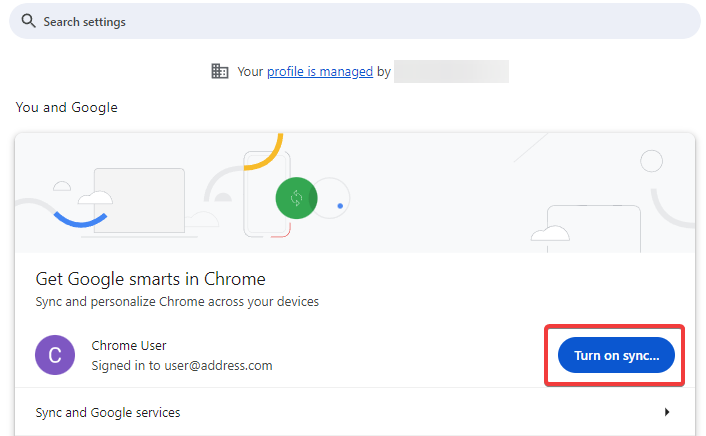Select the Chrome User account name
This screenshot has width=706, height=436.
[128, 346]
